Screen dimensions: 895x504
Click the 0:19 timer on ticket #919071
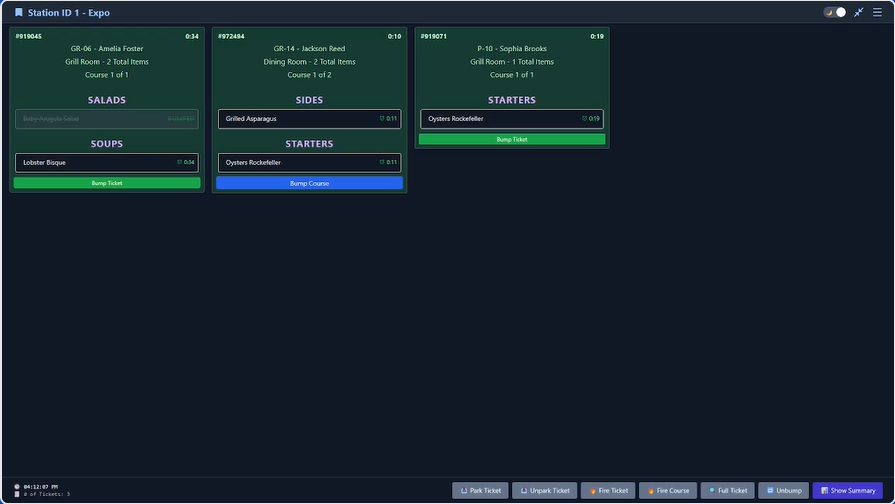coord(597,37)
